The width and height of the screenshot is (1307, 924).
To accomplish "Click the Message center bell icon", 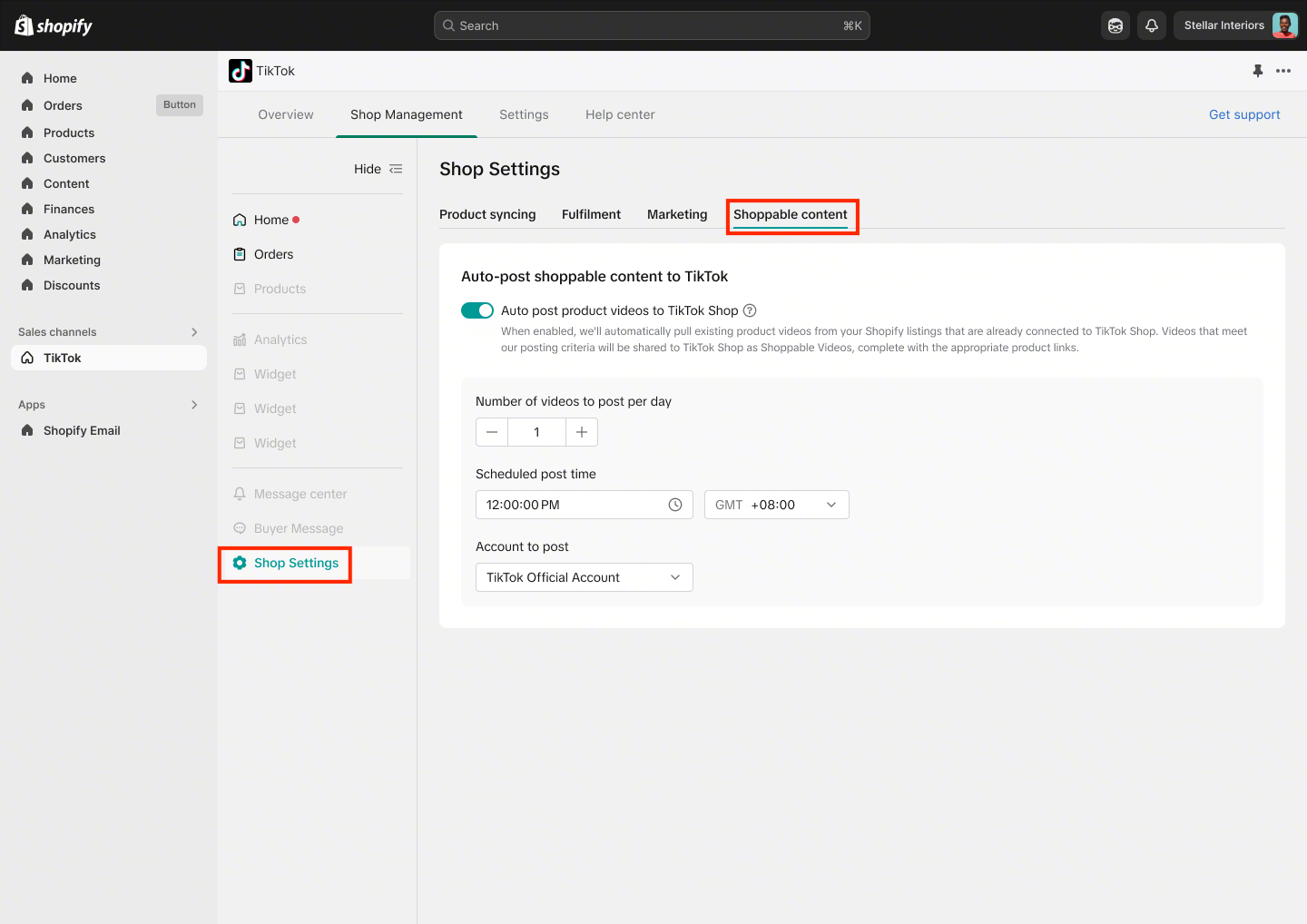I will 240,494.
